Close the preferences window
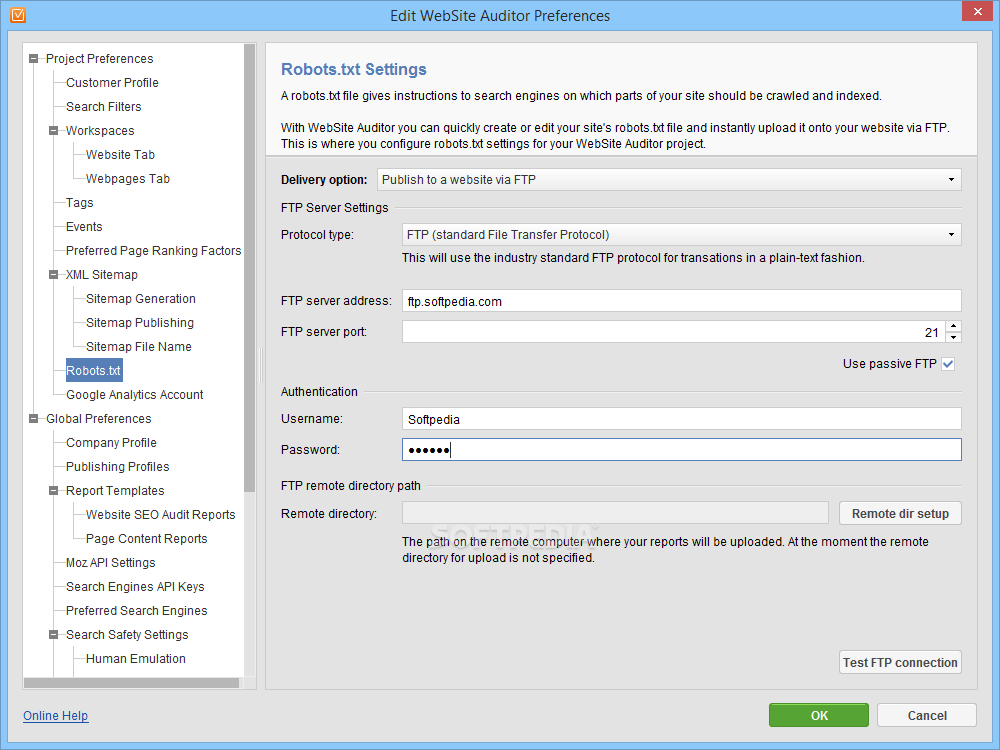1000x750 pixels. pos(975,12)
